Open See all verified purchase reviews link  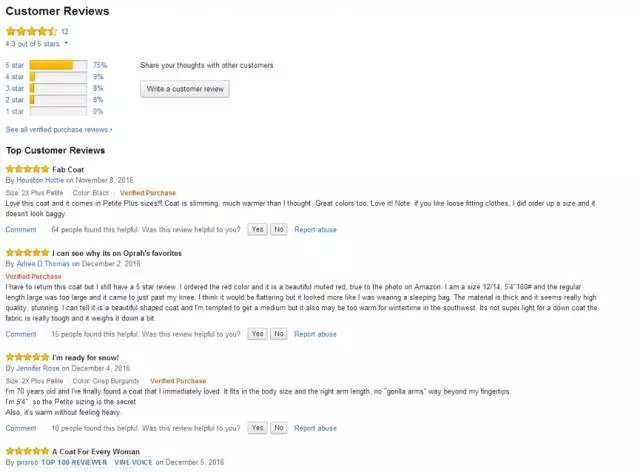(58, 129)
